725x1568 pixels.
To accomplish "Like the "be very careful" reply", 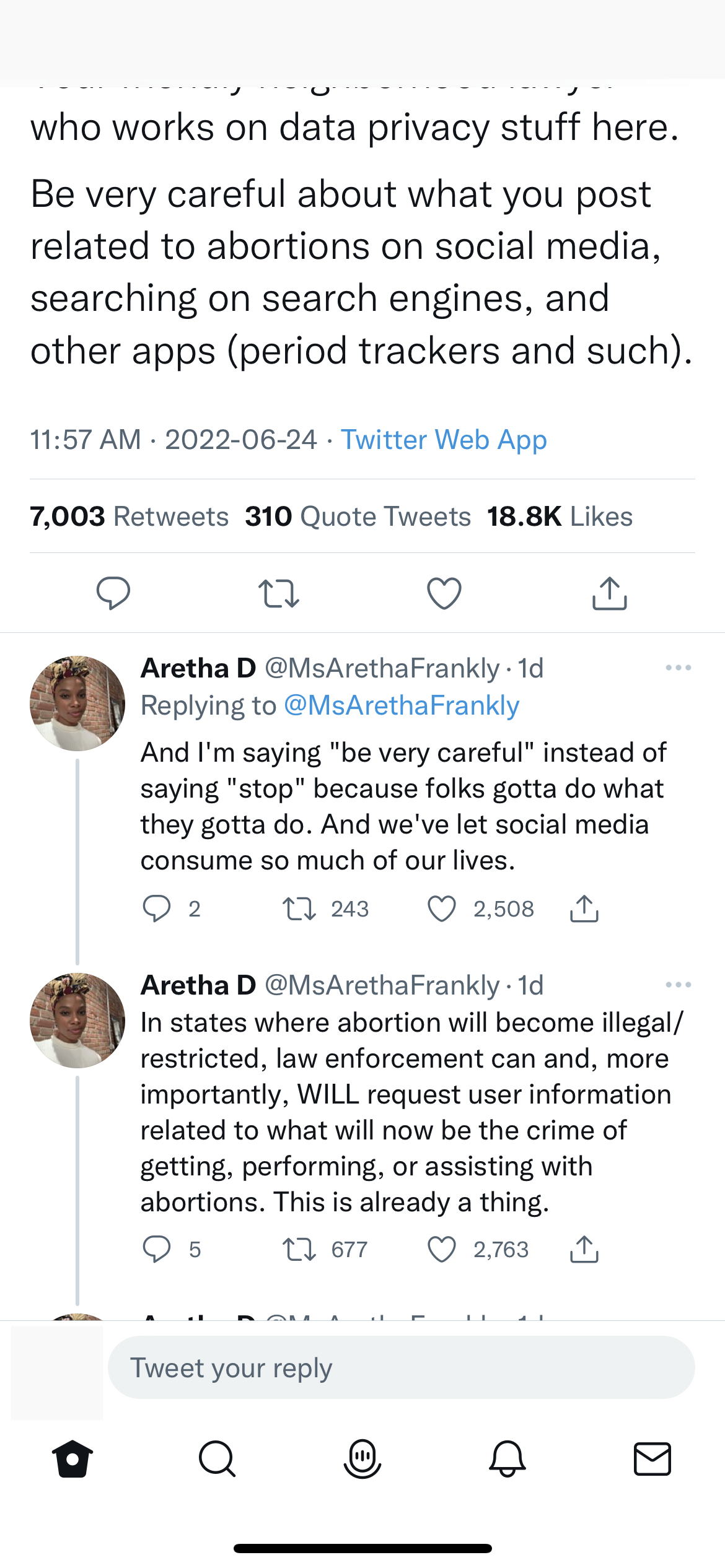I will click(442, 909).
